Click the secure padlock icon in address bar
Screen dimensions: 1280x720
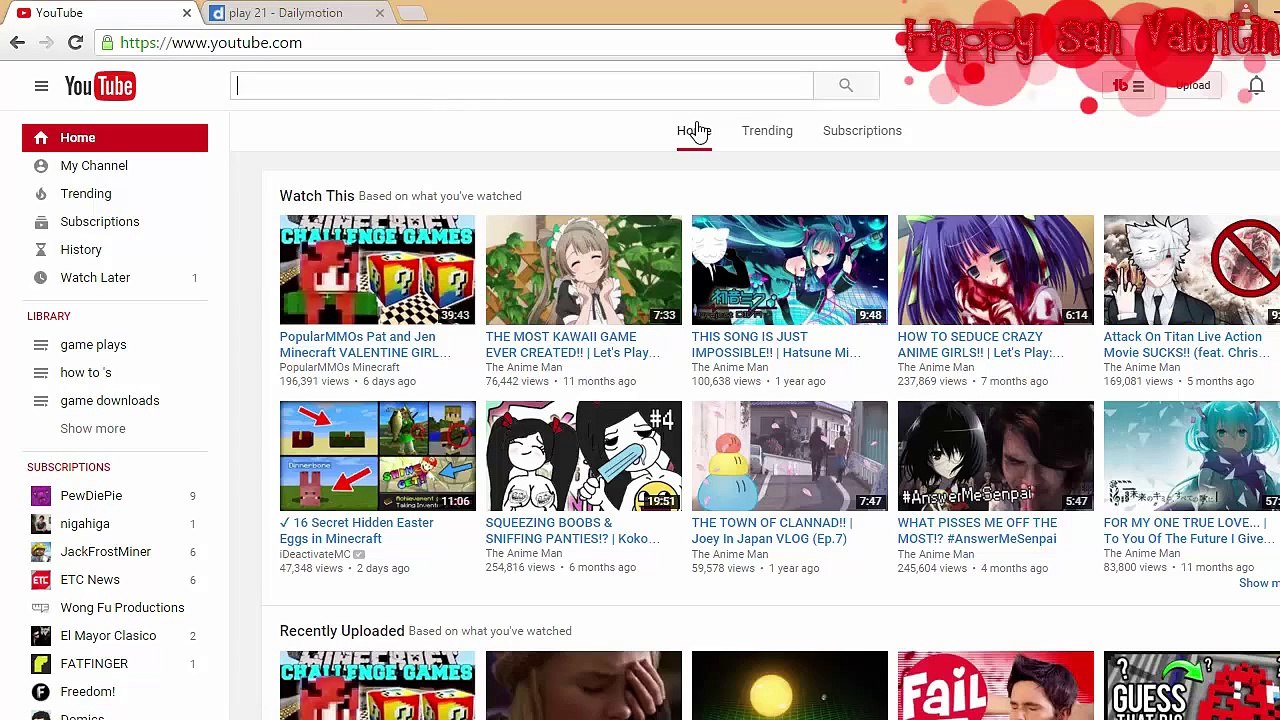coord(107,43)
